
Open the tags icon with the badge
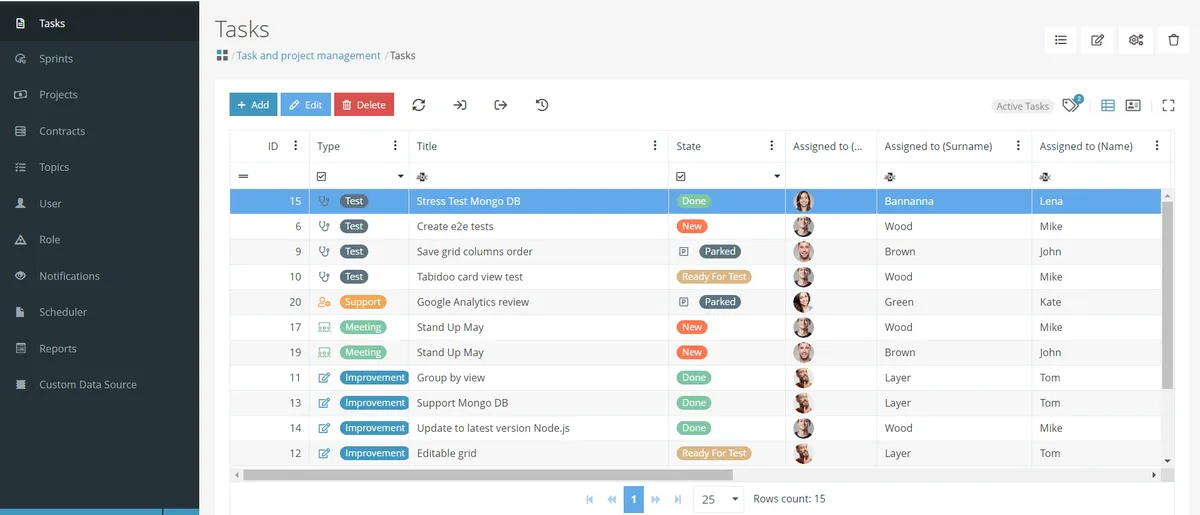click(x=1072, y=104)
